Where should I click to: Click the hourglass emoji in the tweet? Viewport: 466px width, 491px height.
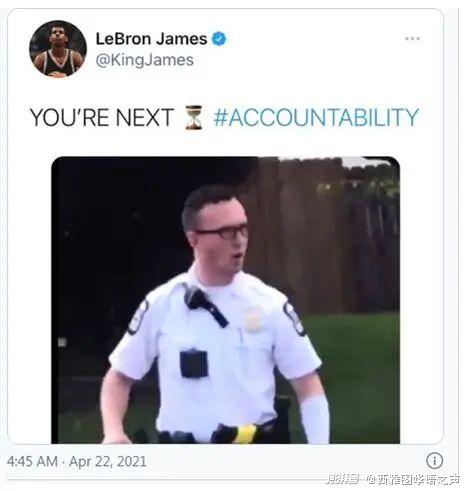[194, 117]
